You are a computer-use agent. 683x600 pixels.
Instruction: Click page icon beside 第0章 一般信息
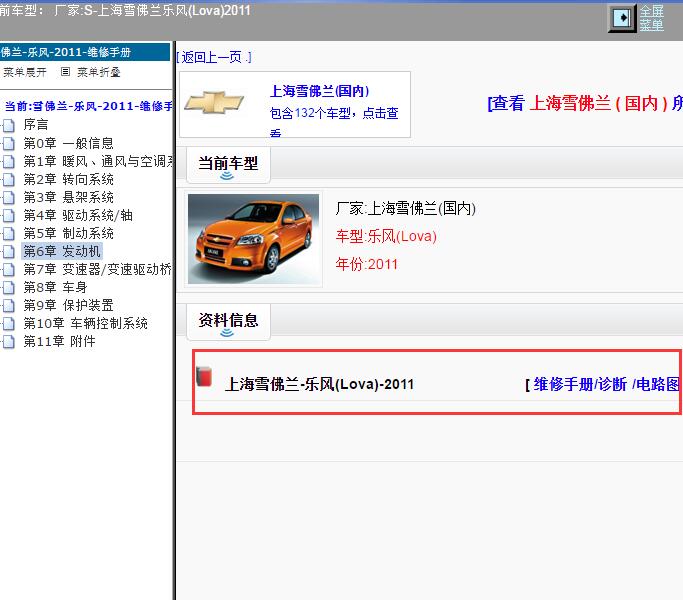point(8,144)
